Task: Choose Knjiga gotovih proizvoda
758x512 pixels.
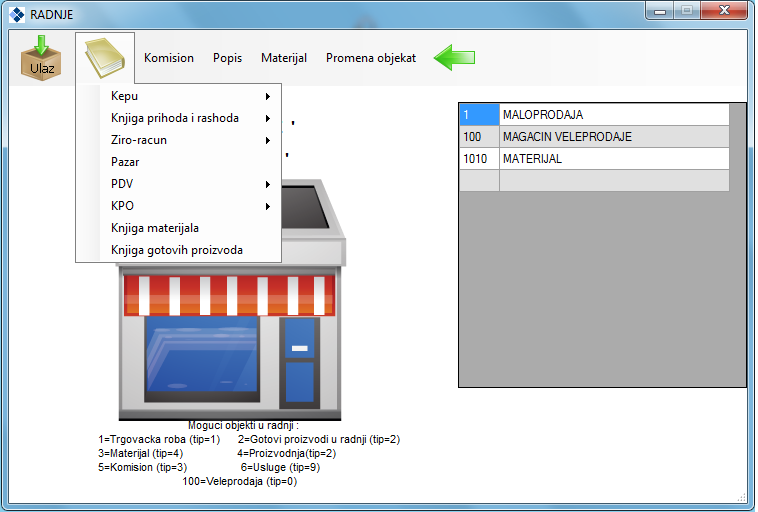Action: pyautogui.click(x=177, y=250)
